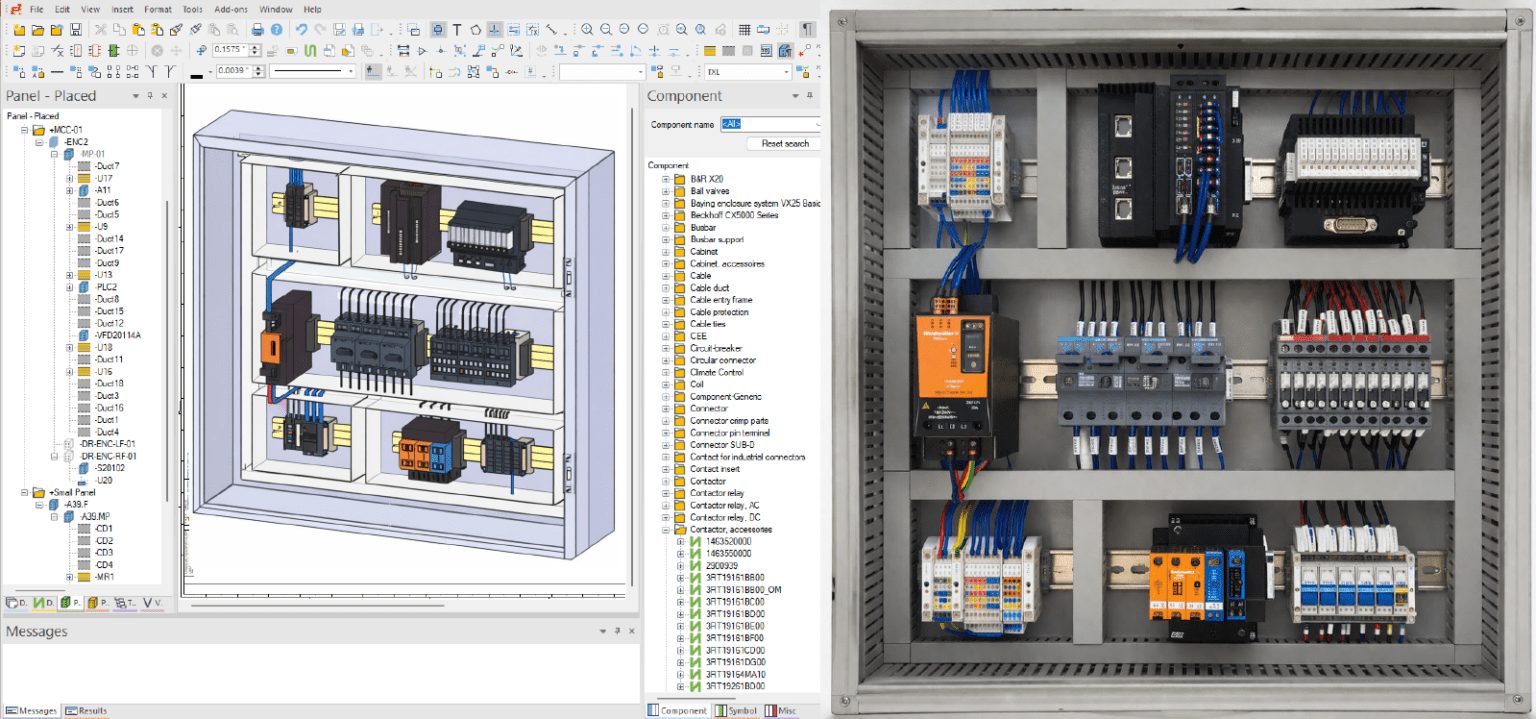Close the Messages panel
Viewport: 1536px width, 719px height.
(x=633, y=631)
